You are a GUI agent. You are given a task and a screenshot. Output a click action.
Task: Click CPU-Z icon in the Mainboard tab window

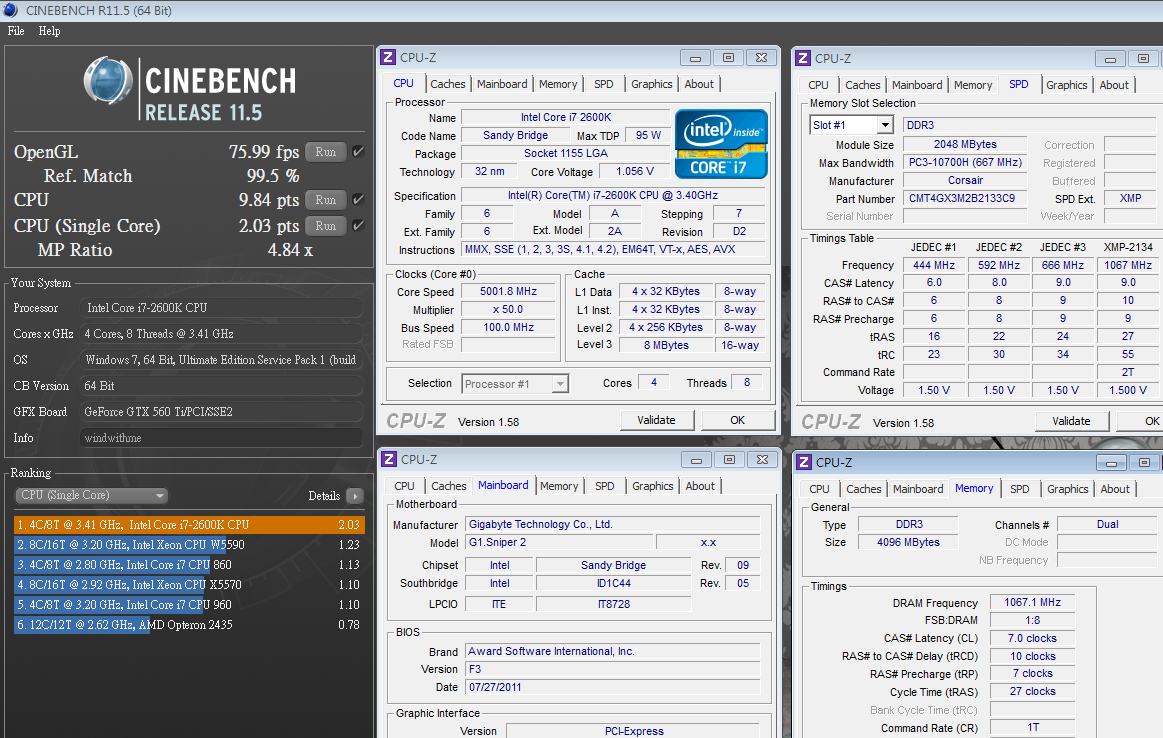point(389,460)
